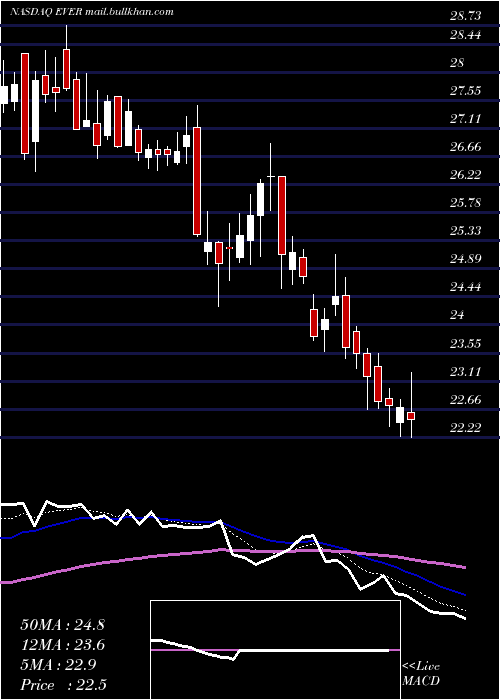Click the 12MA : 23.6 readout
This screenshot has height=700, width=500.
click(x=62, y=645)
